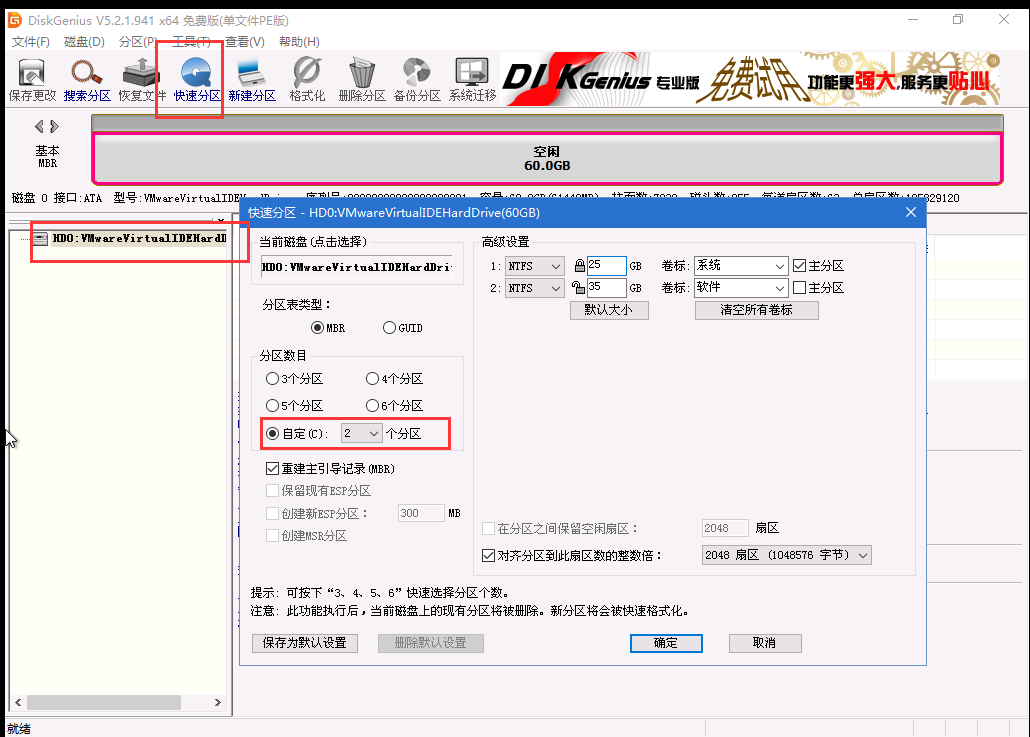1030x737 pixels.
Task: Select MBR partition table type
Action: (x=318, y=327)
